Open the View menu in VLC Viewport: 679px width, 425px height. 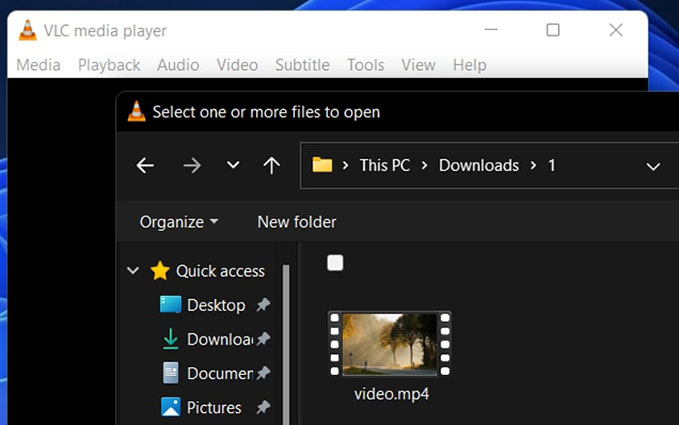click(x=418, y=65)
